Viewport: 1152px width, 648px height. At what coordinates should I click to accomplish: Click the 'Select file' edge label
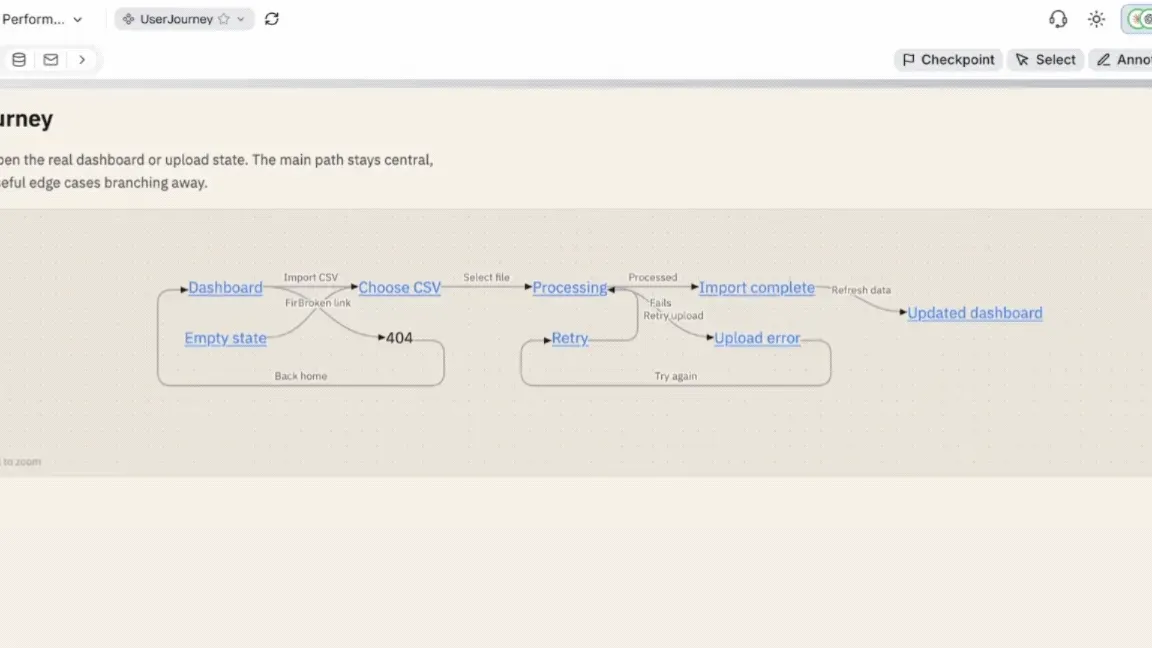[x=486, y=277]
